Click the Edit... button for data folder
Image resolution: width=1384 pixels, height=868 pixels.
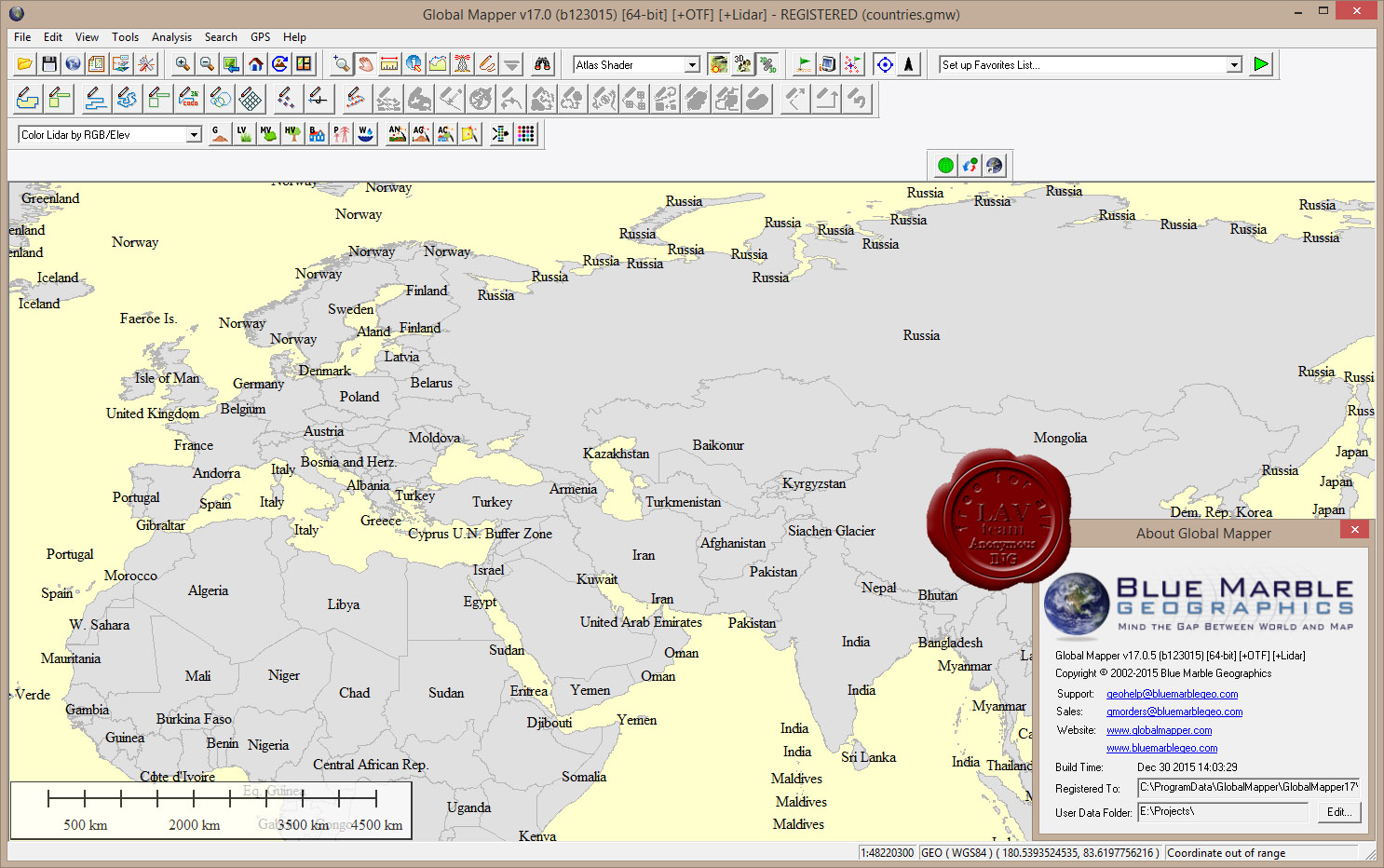click(x=1339, y=812)
